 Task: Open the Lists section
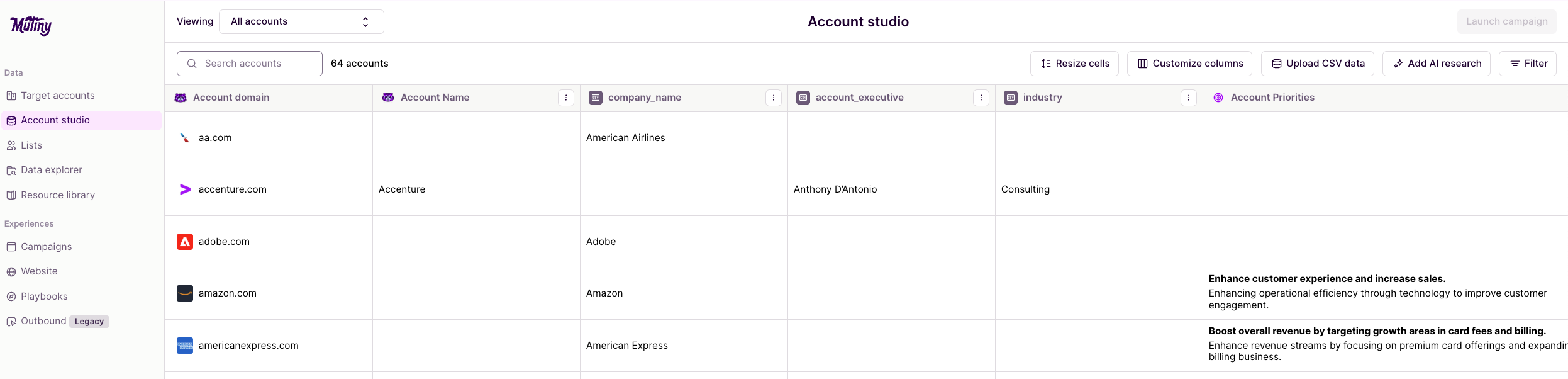click(x=82, y=145)
